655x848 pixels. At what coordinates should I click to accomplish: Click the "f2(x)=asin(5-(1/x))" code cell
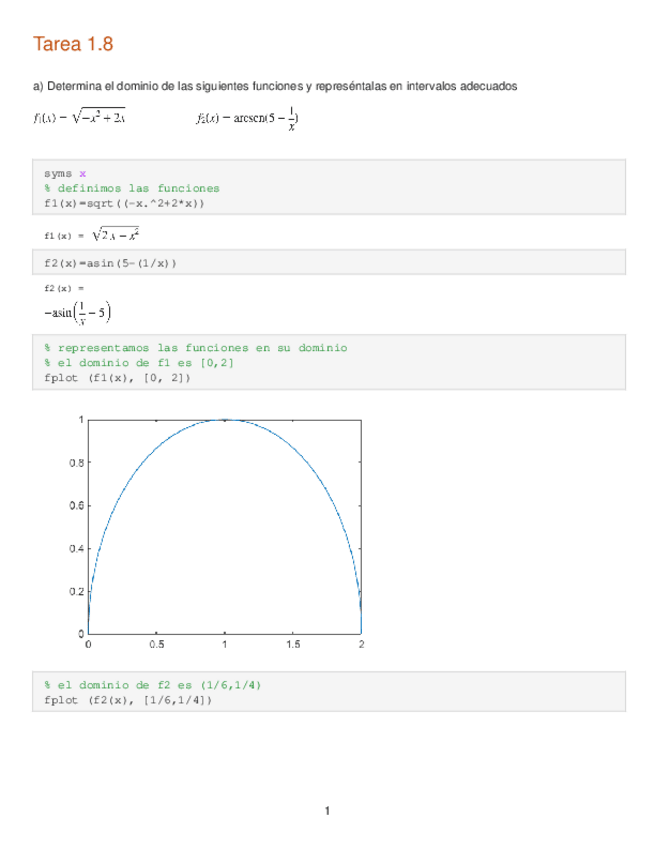coord(110,262)
